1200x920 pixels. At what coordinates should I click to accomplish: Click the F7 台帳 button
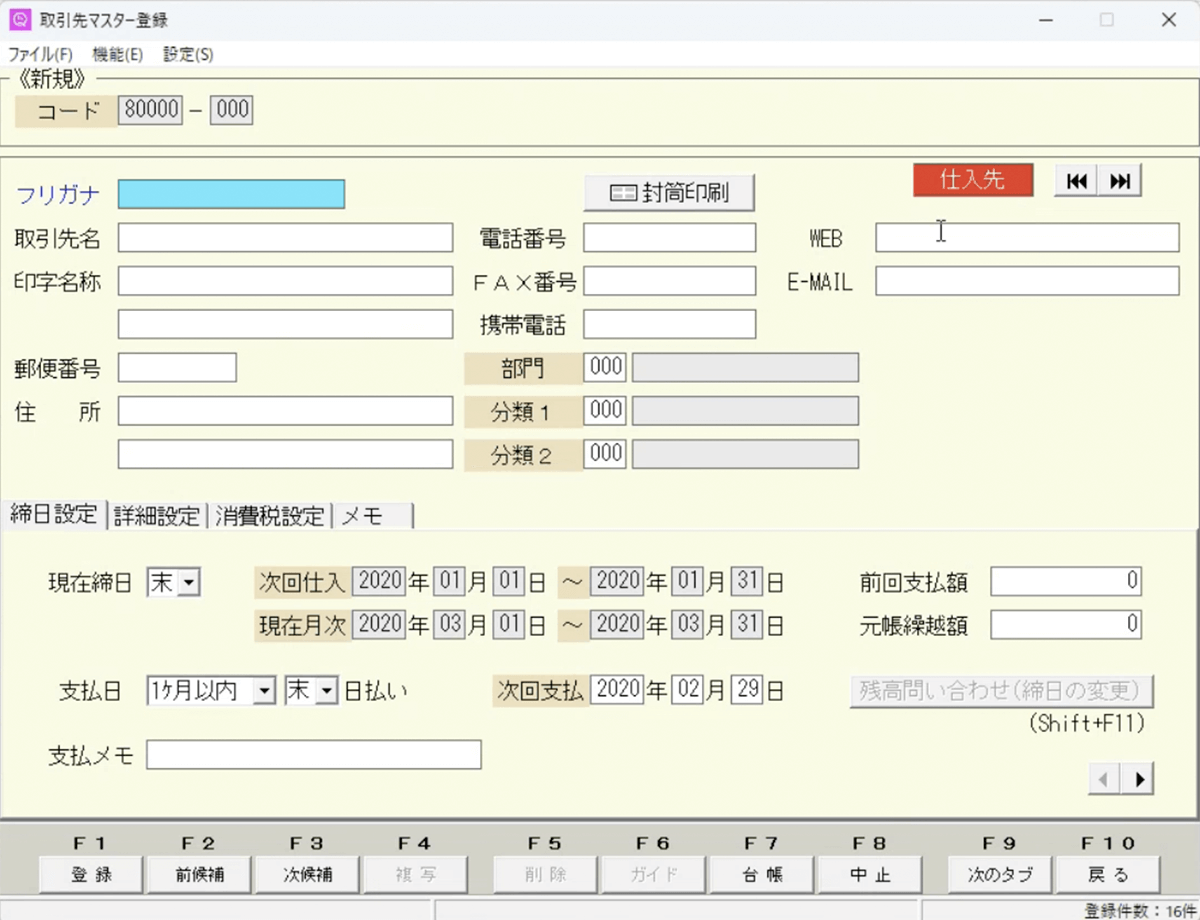pos(761,875)
